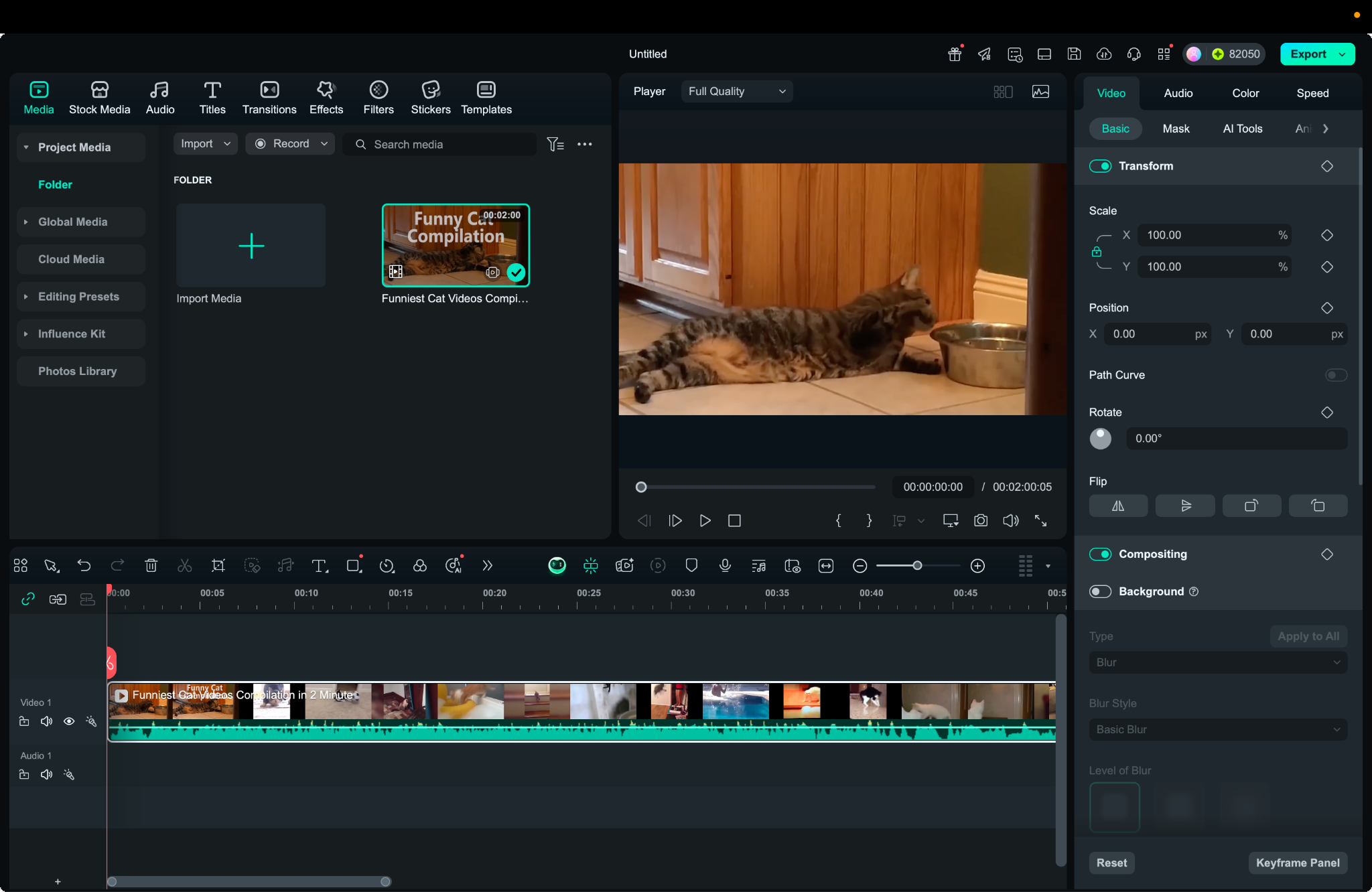Image resolution: width=1372 pixels, height=892 pixels.
Task: Show more sub-tabs with right chevron
Action: (x=1326, y=129)
